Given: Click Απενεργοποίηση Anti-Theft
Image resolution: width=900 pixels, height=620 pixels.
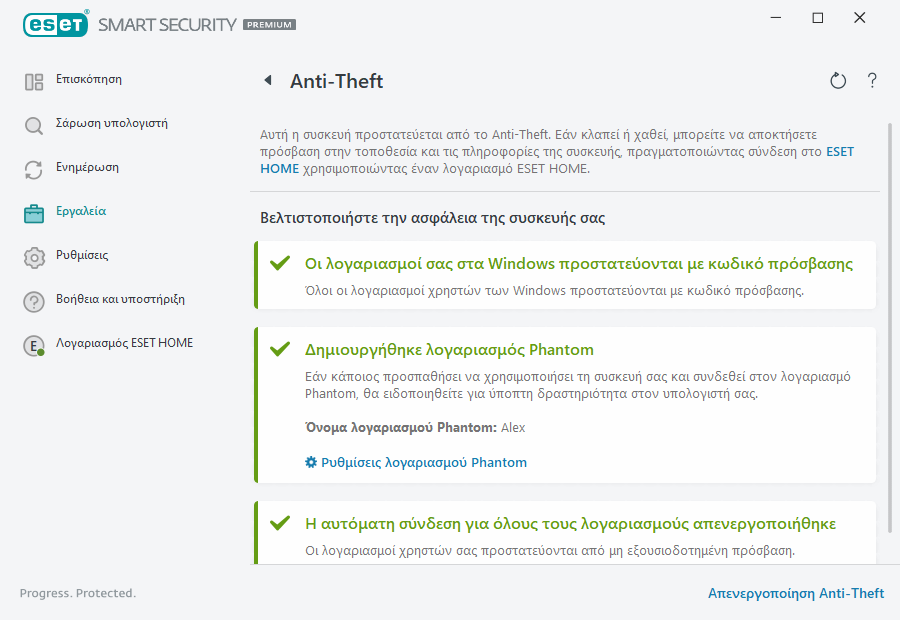Looking at the screenshot, I should (x=796, y=593).
